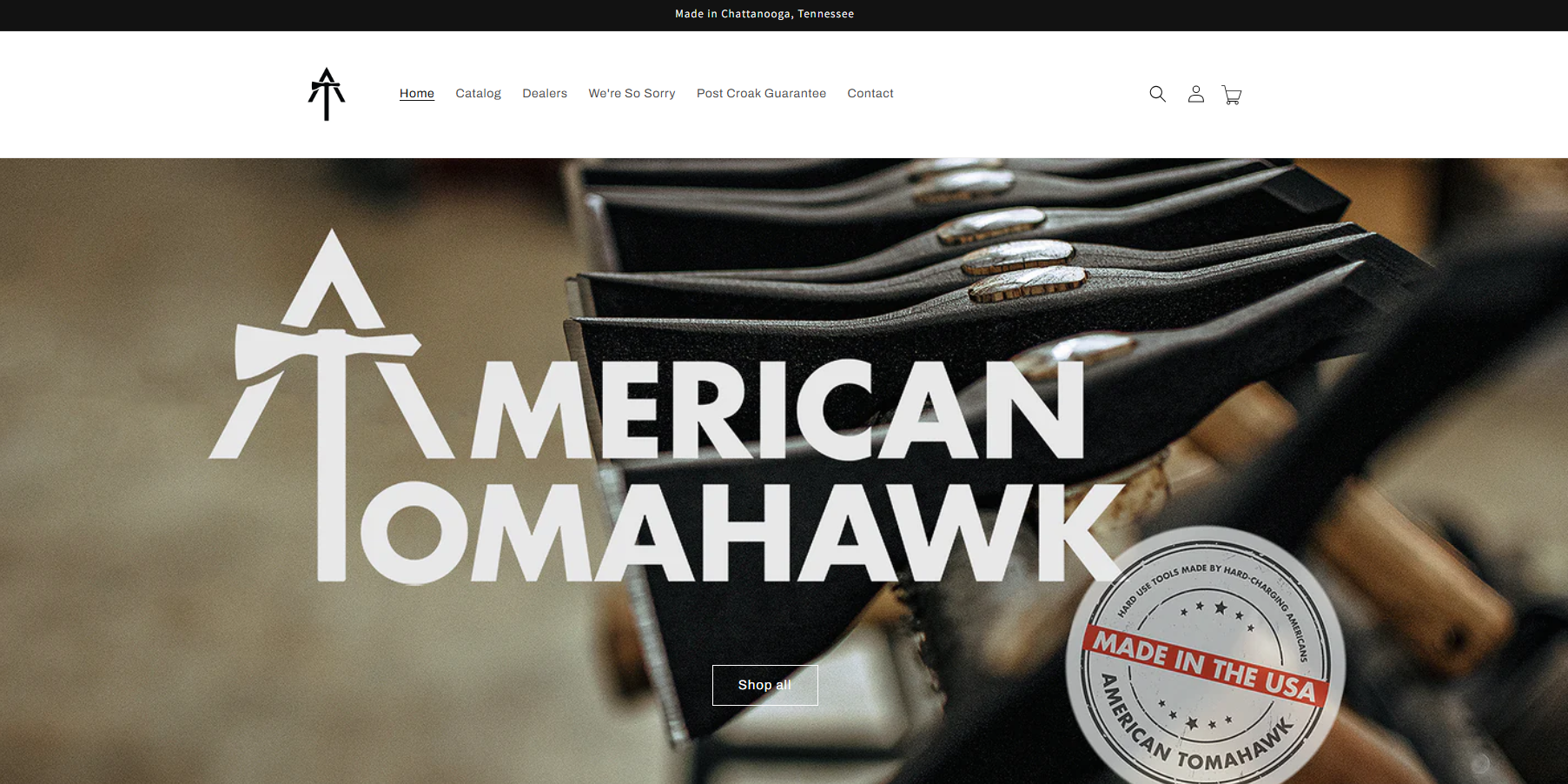Go to the Home menu item
The width and height of the screenshot is (1568, 784).
pos(417,93)
